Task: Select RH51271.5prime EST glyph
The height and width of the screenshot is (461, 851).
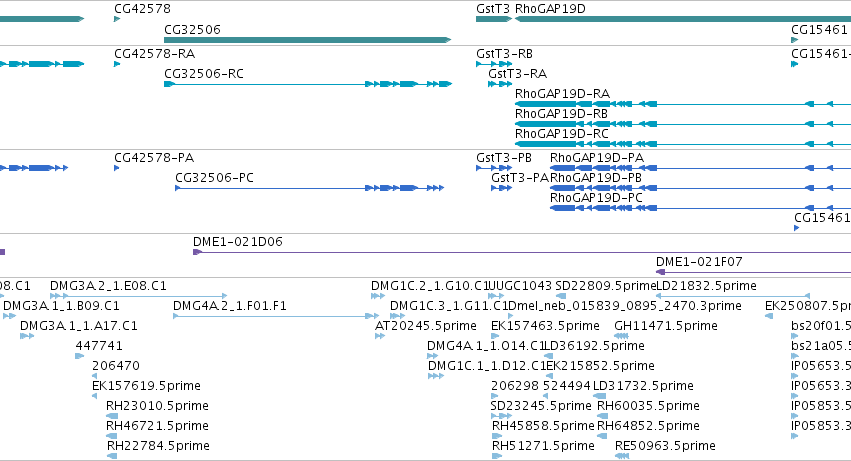Action: [x=497, y=456]
